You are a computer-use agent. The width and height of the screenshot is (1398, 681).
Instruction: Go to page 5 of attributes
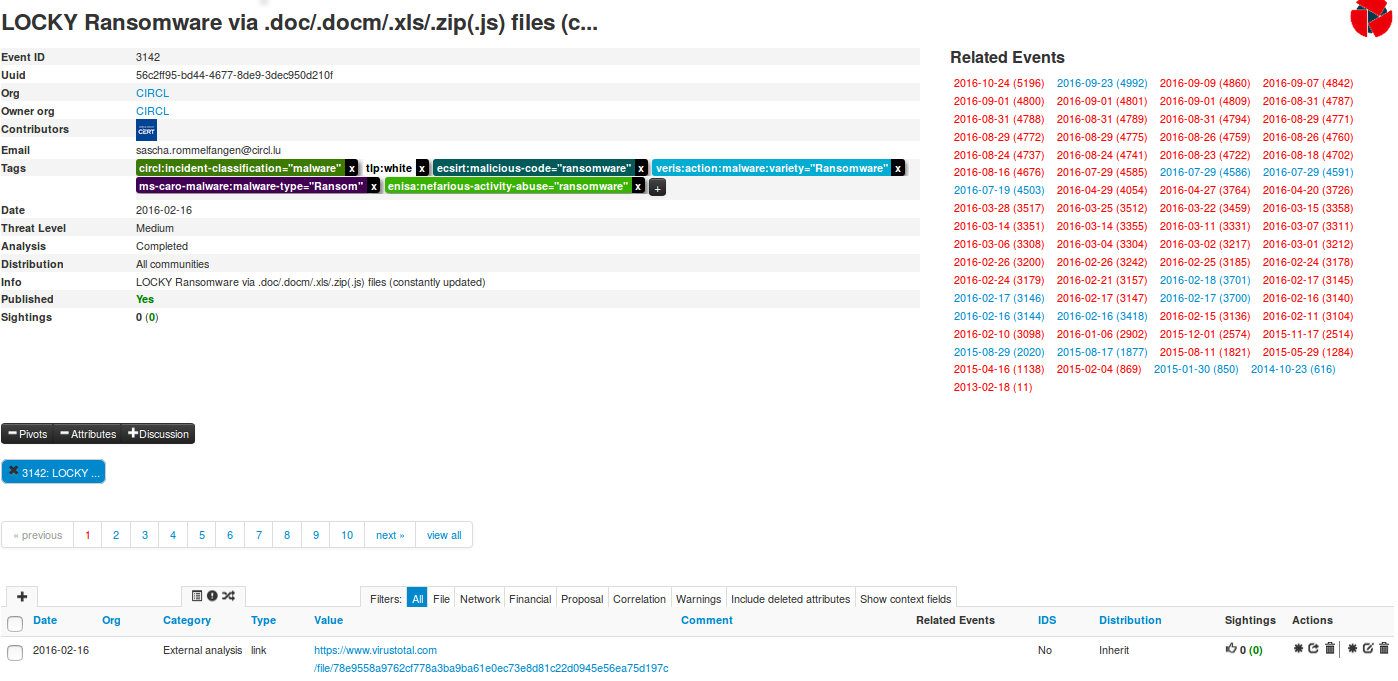pyautogui.click(x=201, y=535)
